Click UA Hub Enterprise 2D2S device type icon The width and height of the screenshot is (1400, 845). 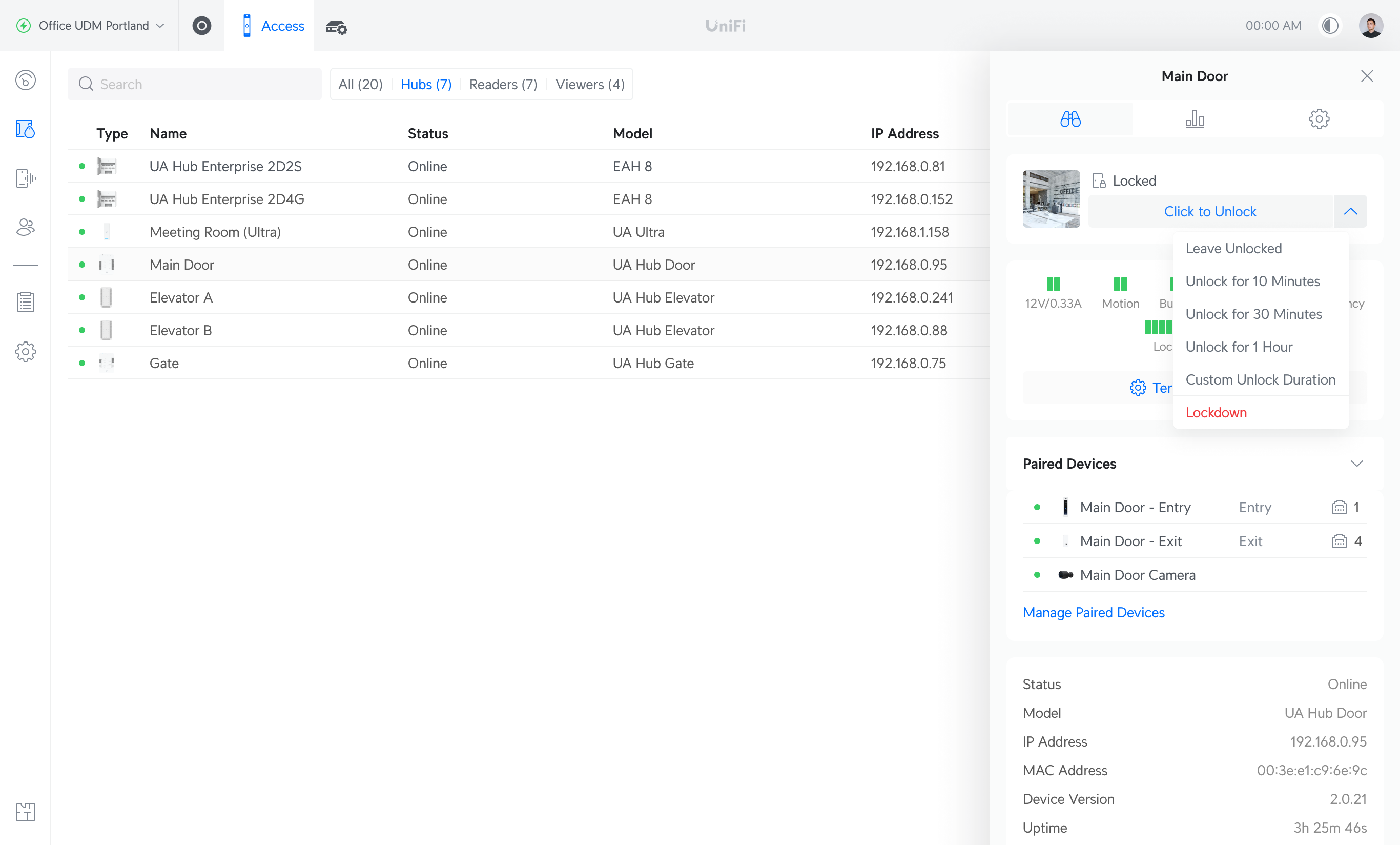click(106, 166)
